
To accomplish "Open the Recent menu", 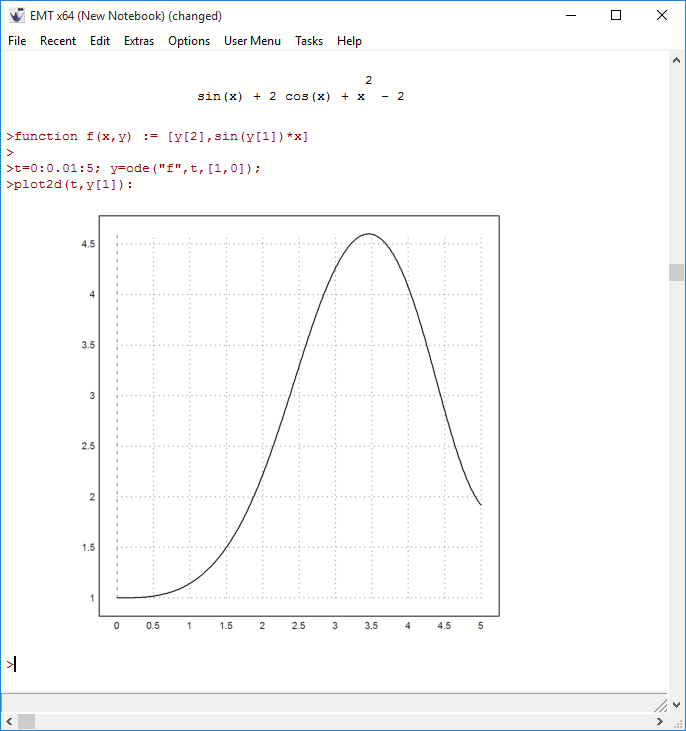I will [x=58, y=41].
